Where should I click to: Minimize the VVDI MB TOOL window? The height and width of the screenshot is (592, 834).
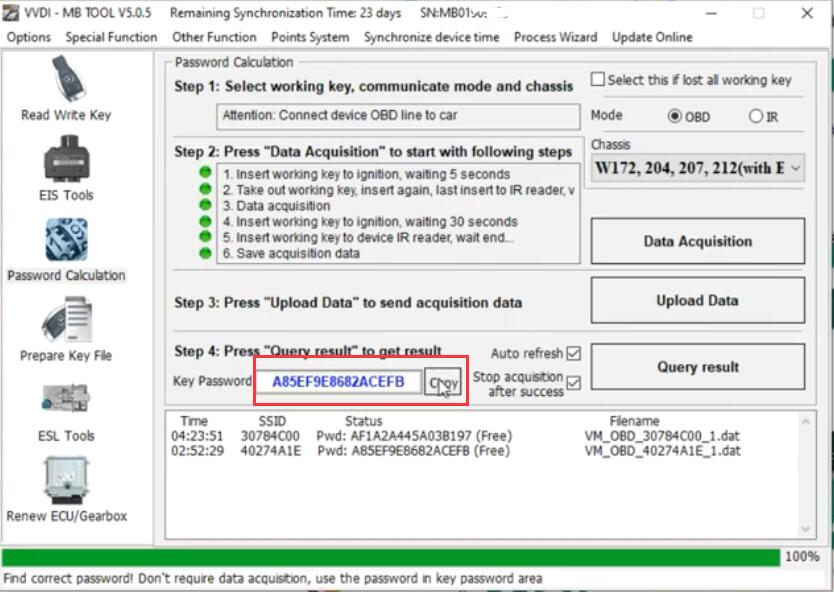711,13
